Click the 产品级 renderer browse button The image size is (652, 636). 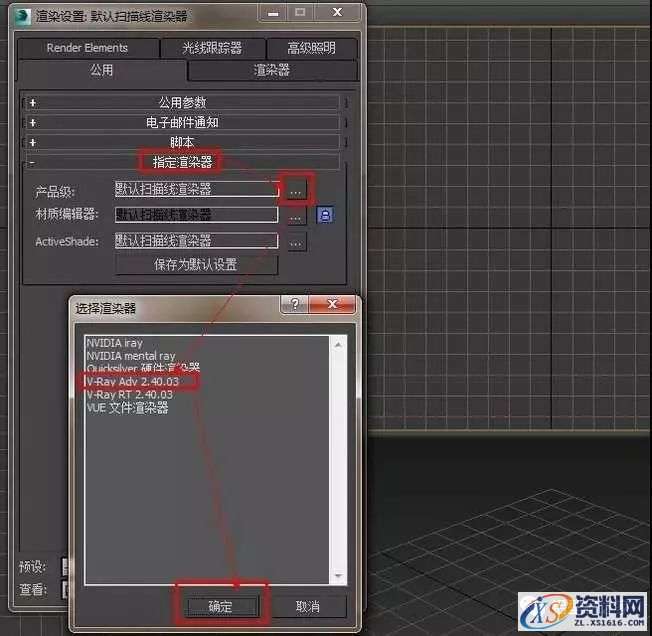pyautogui.click(x=296, y=190)
